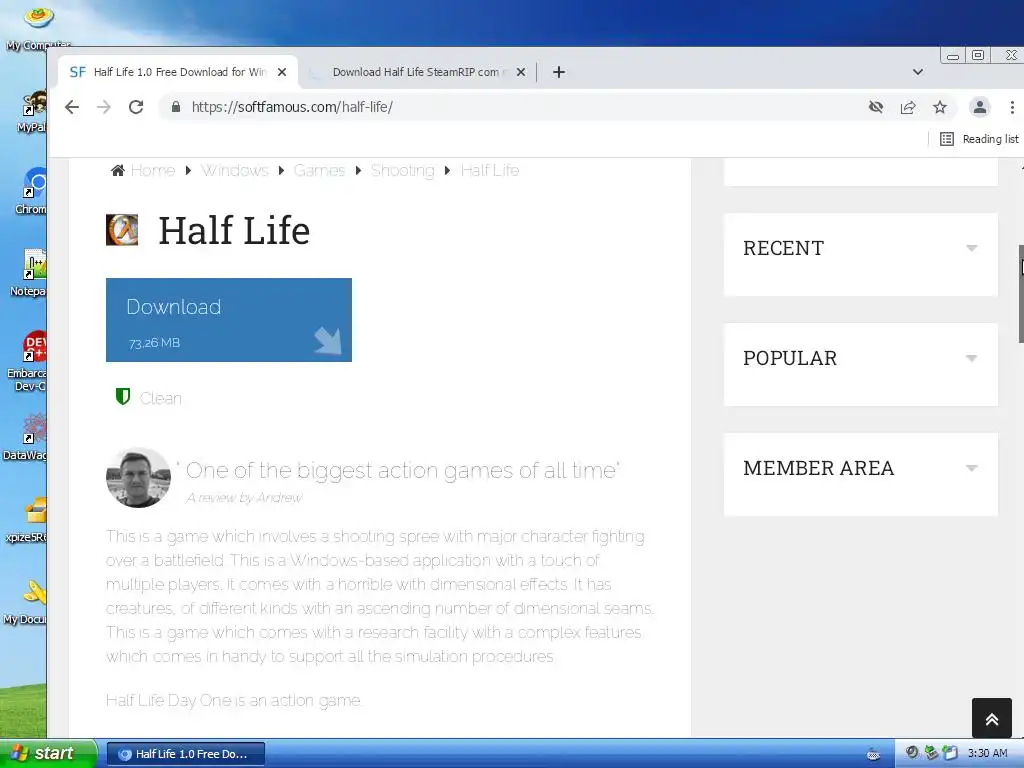Open the share page icon
1024x768 pixels.
[908, 107]
